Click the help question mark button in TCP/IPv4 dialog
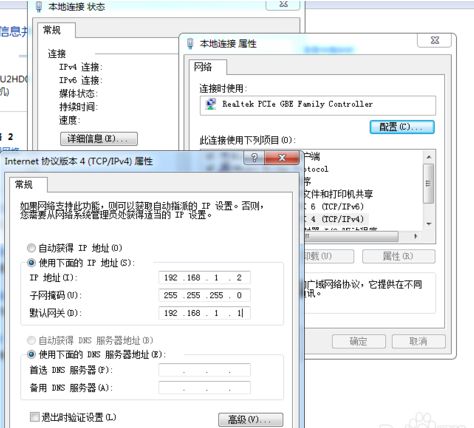Viewport: 474px width, 428px height. pyautogui.click(x=254, y=157)
